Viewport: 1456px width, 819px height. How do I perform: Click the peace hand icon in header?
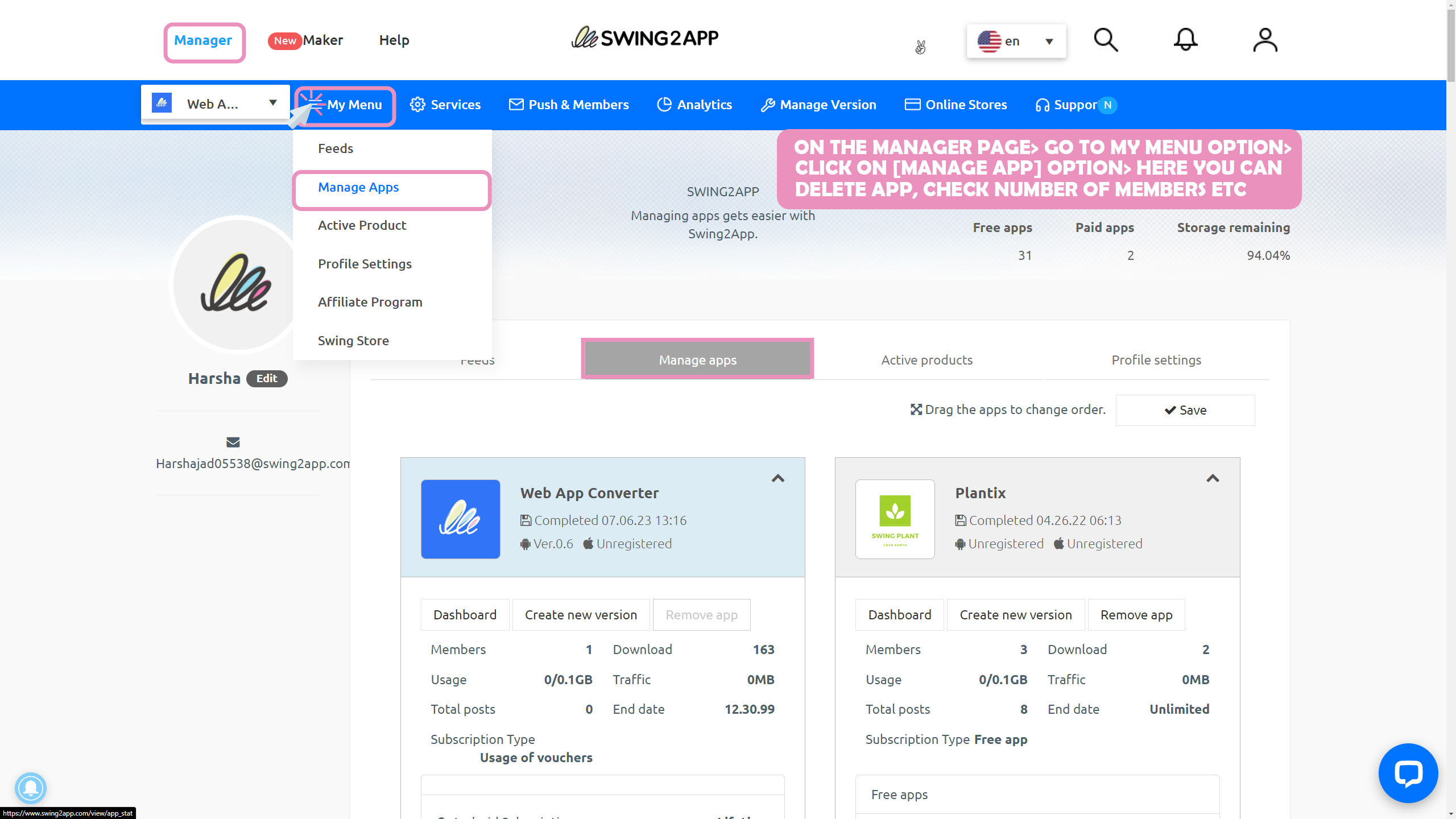click(x=920, y=47)
